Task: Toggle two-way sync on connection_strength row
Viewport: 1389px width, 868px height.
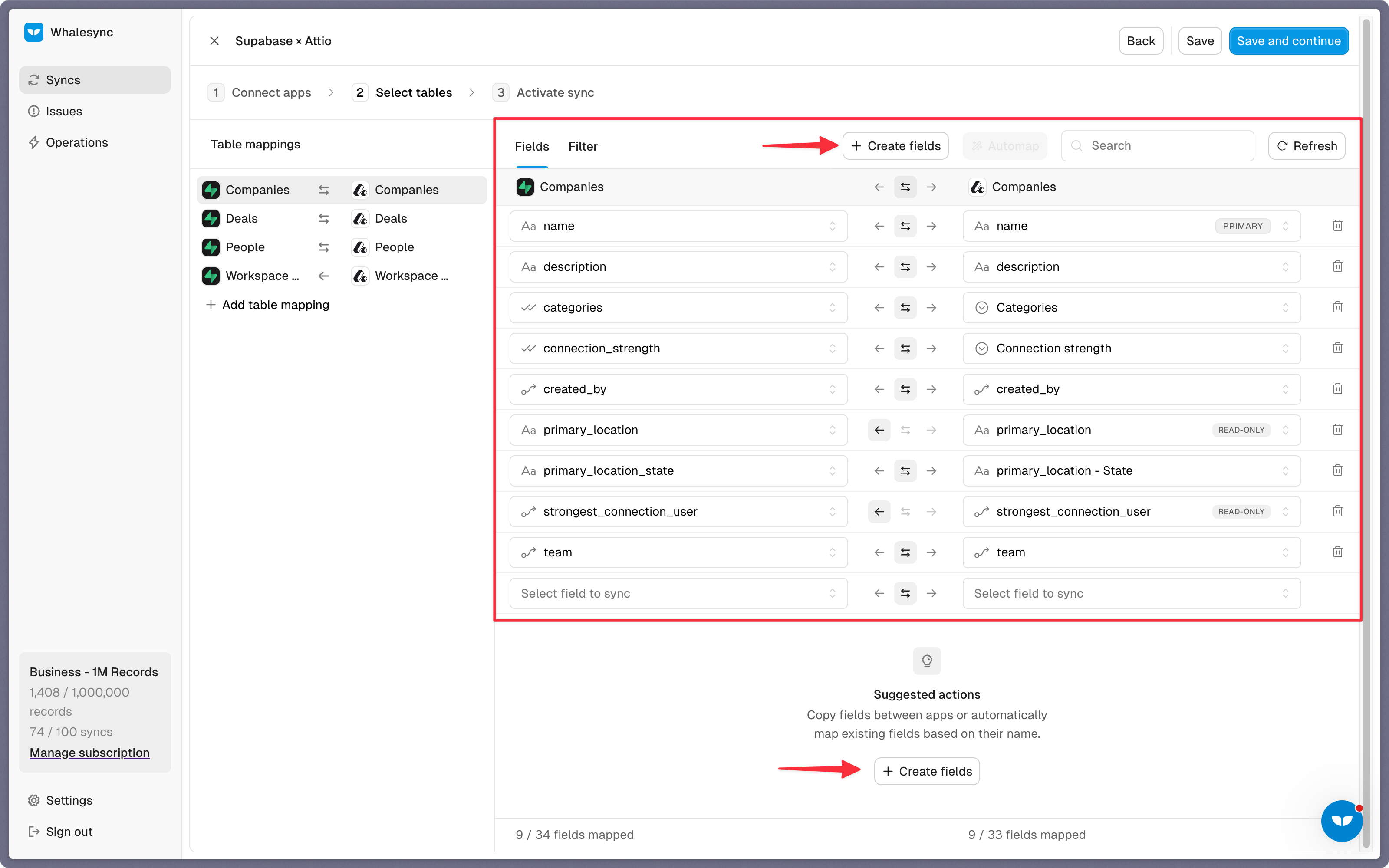Action: (x=905, y=349)
